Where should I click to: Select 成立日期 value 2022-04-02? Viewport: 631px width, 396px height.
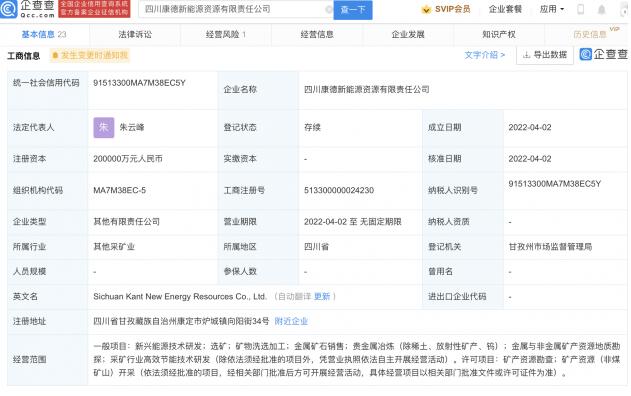(x=530, y=128)
